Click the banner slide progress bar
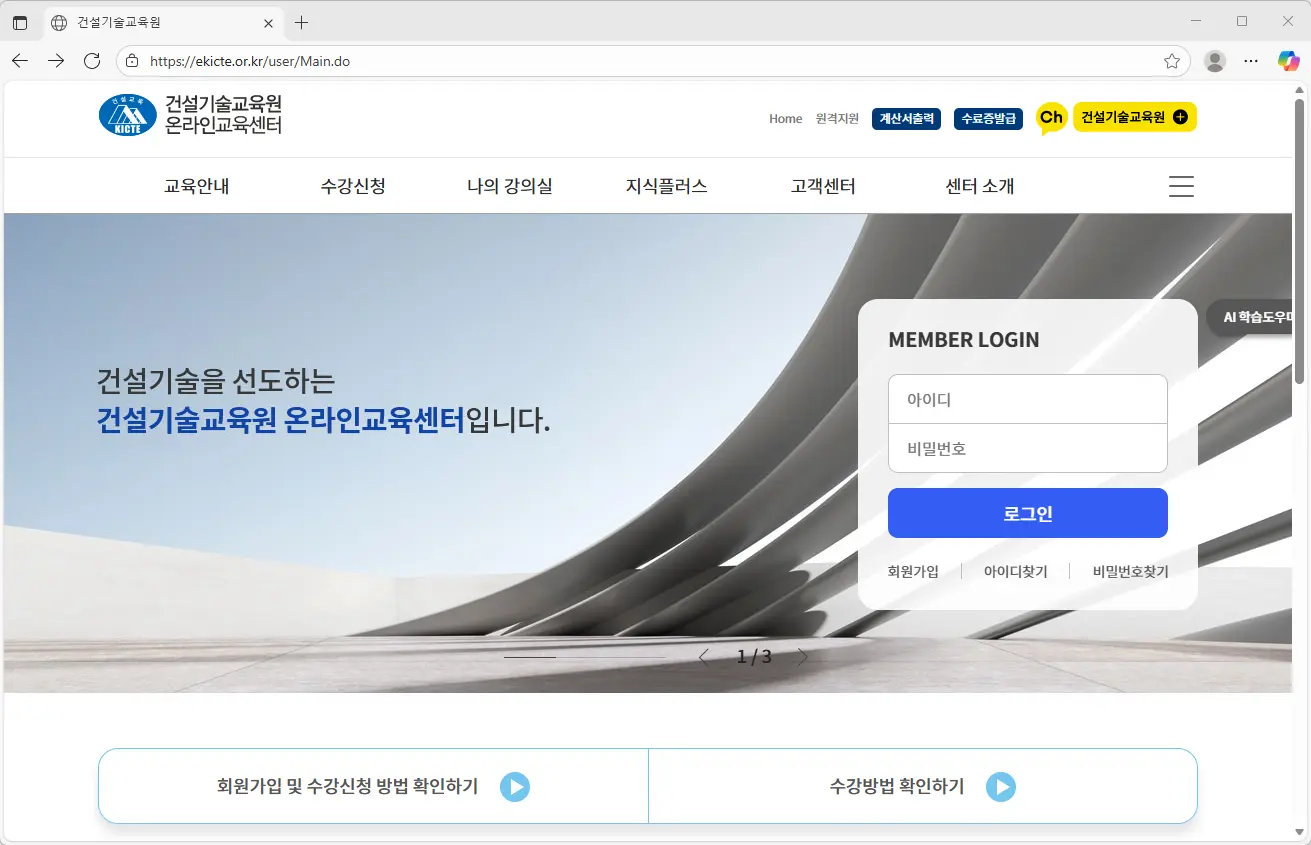This screenshot has width=1311, height=845. click(x=531, y=656)
